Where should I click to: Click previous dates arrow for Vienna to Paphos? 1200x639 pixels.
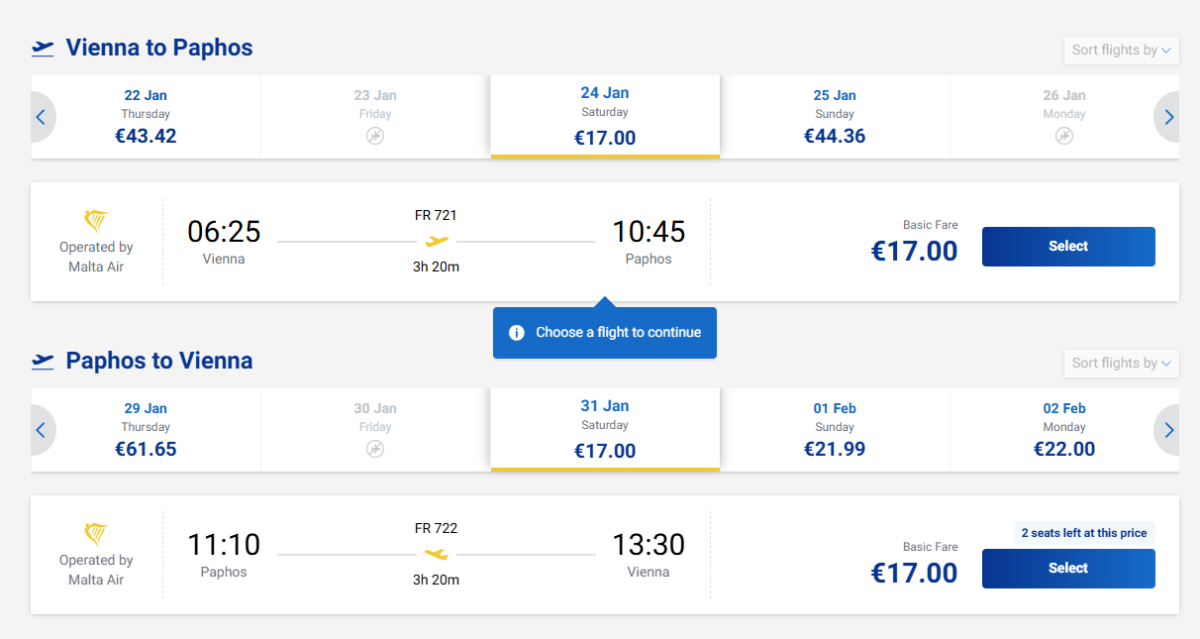[x=41, y=117]
